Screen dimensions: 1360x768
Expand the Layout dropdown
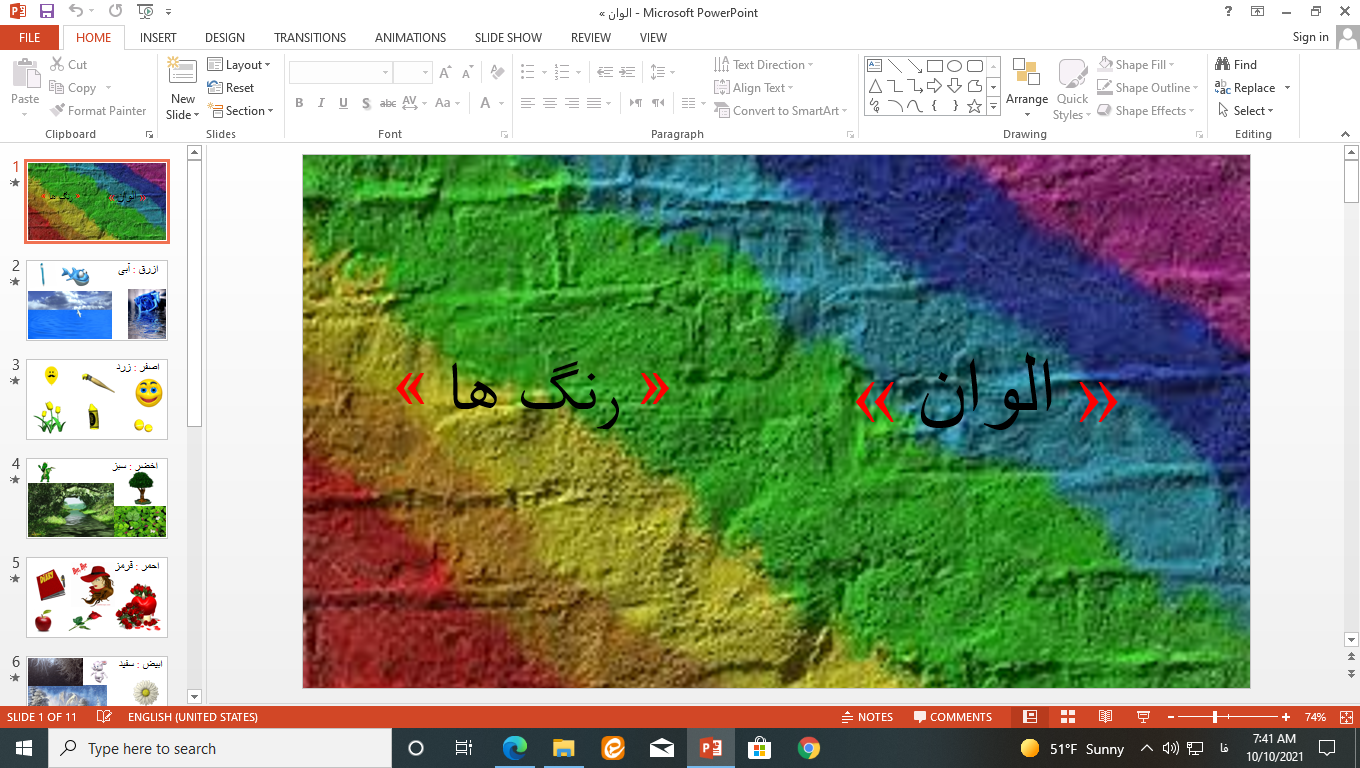click(240, 65)
